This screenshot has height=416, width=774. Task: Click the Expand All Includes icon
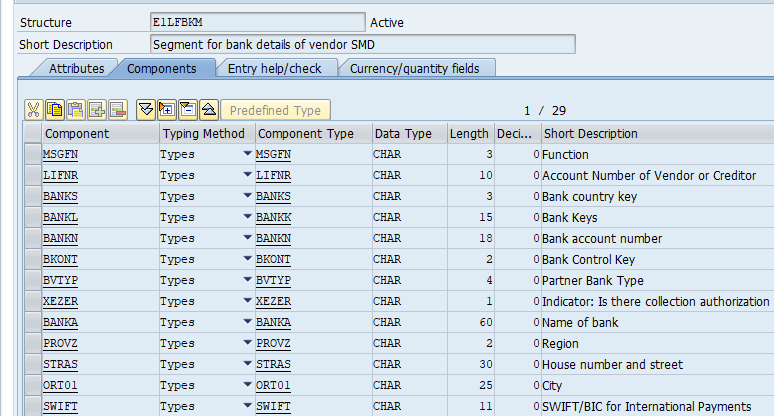point(167,110)
